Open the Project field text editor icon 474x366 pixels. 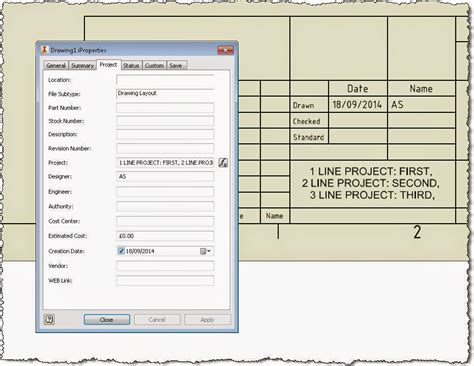coord(223,163)
